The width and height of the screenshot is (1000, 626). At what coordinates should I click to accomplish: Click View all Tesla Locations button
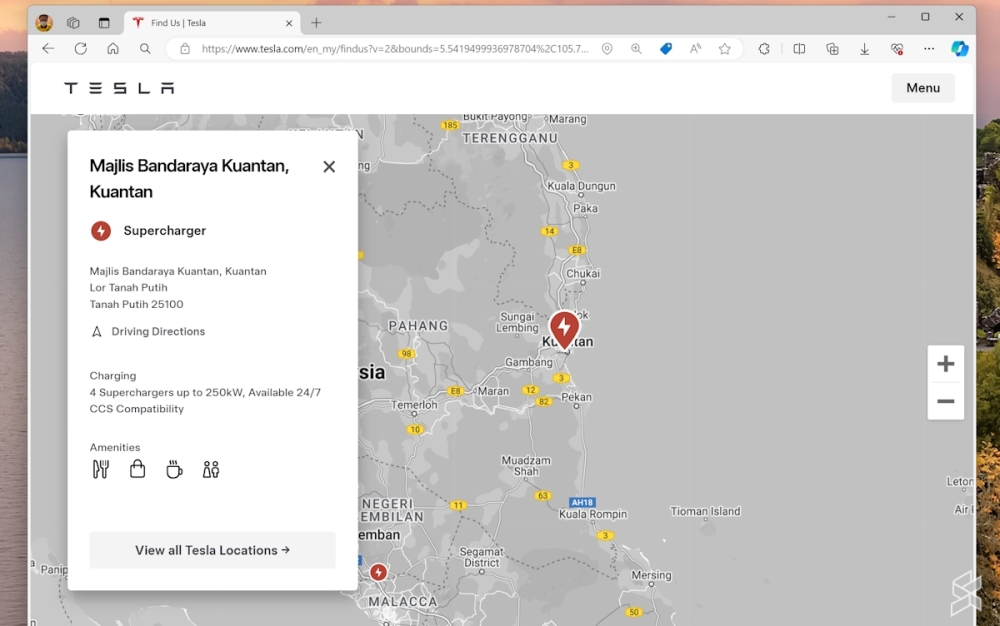pos(212,550)
